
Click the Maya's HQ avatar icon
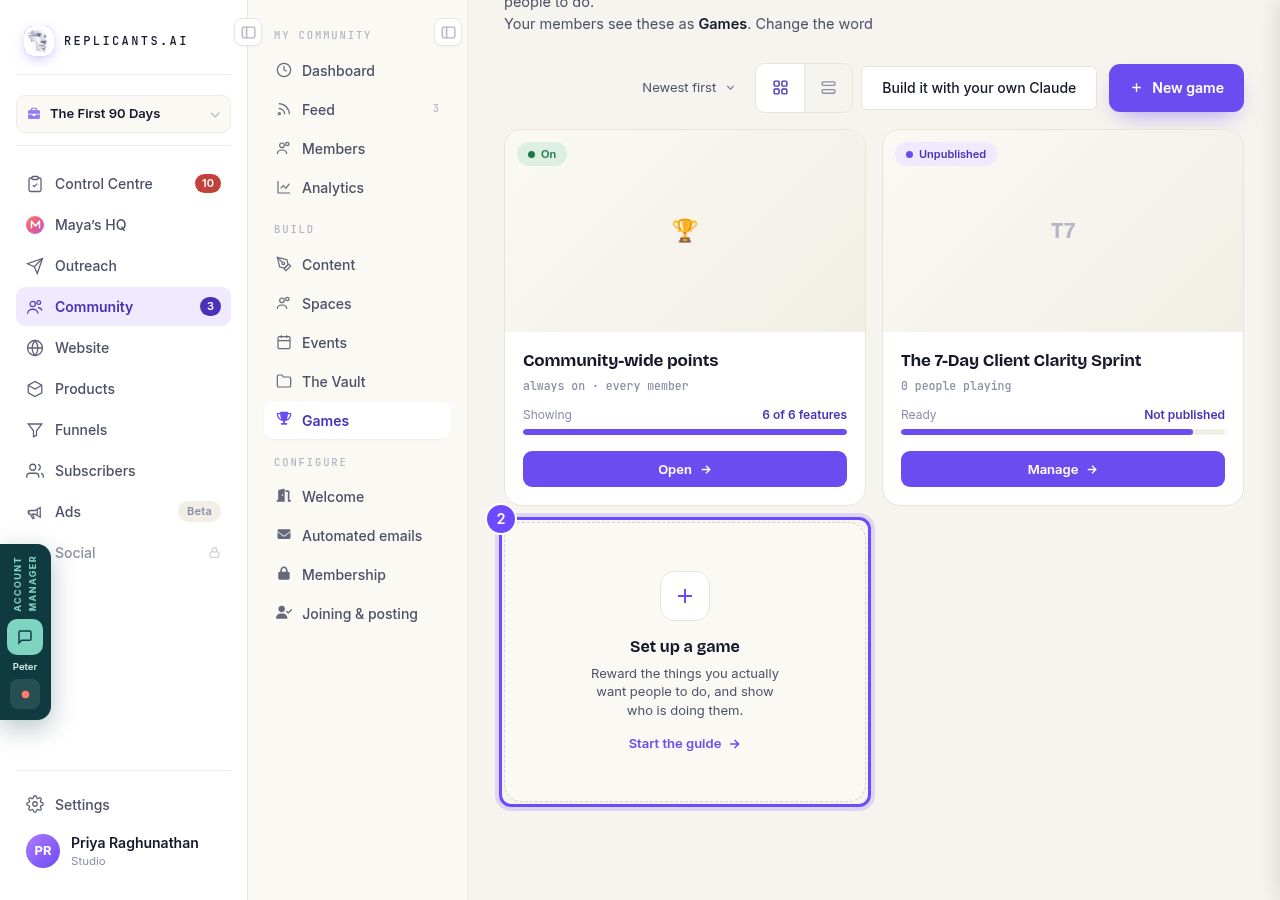tap(35, 225)
